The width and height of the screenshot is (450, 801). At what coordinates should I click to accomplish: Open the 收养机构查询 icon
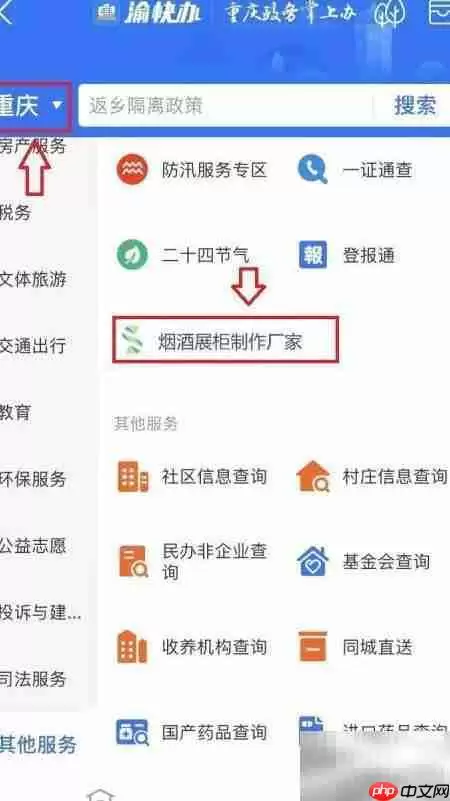coord(132,647)
